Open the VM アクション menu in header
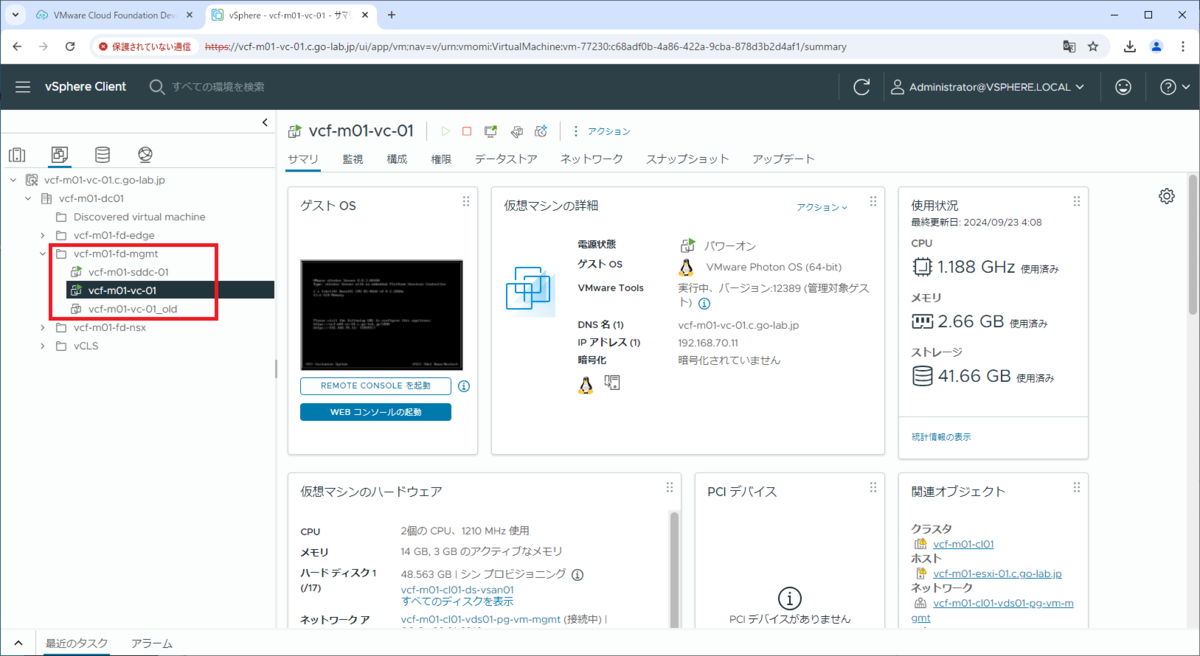Viewport: 1200px width, 656px height. [x=601, y=131]
